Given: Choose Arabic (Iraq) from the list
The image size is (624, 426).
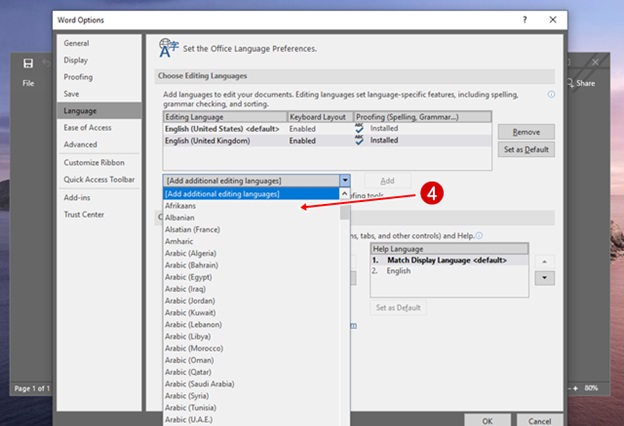Looking at the screenshot, I should coord(251,289).
